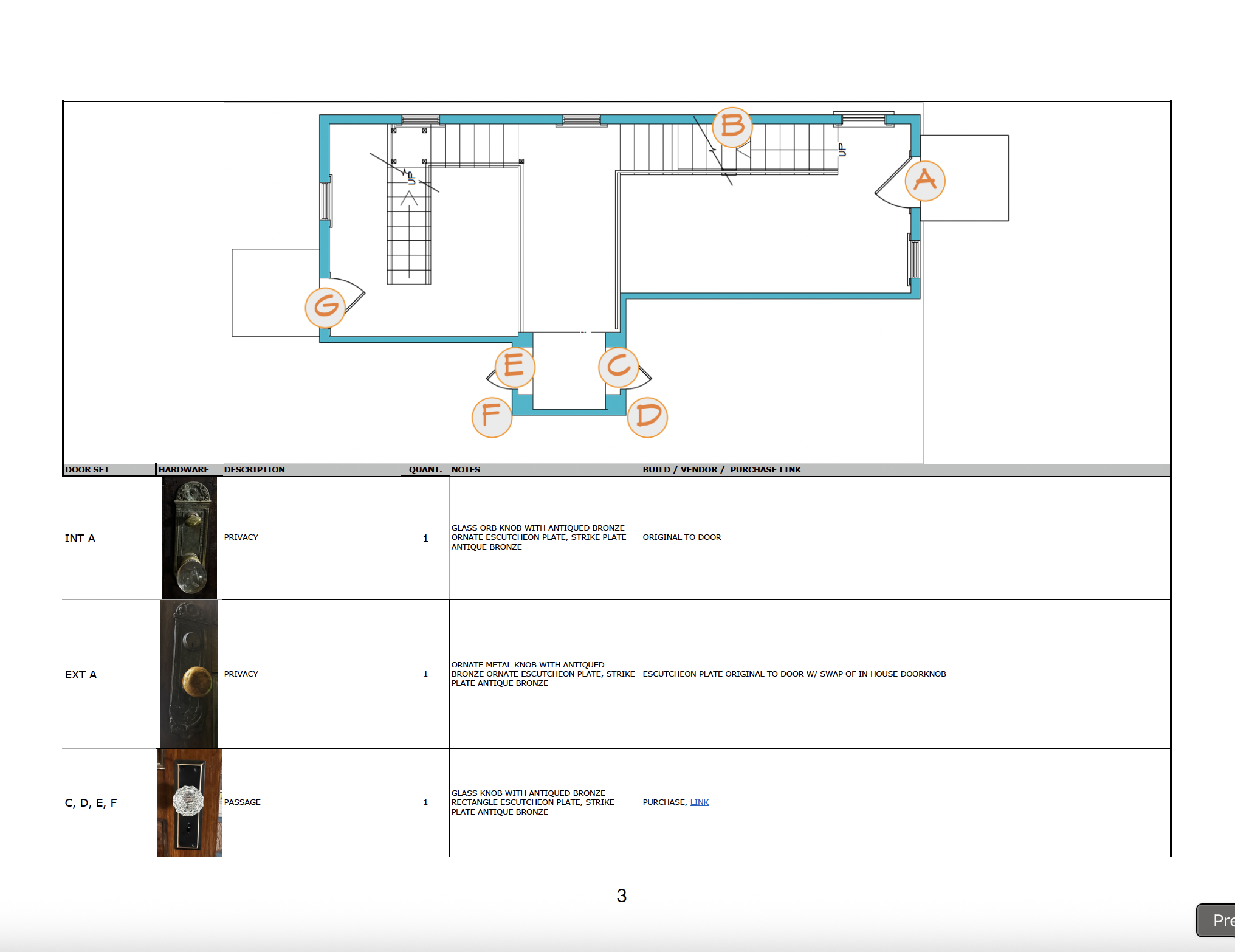The width and height of the screenshot is (1235, 952).
Task: Click the door marker G on the left
Action: click(x=325, y=307)
